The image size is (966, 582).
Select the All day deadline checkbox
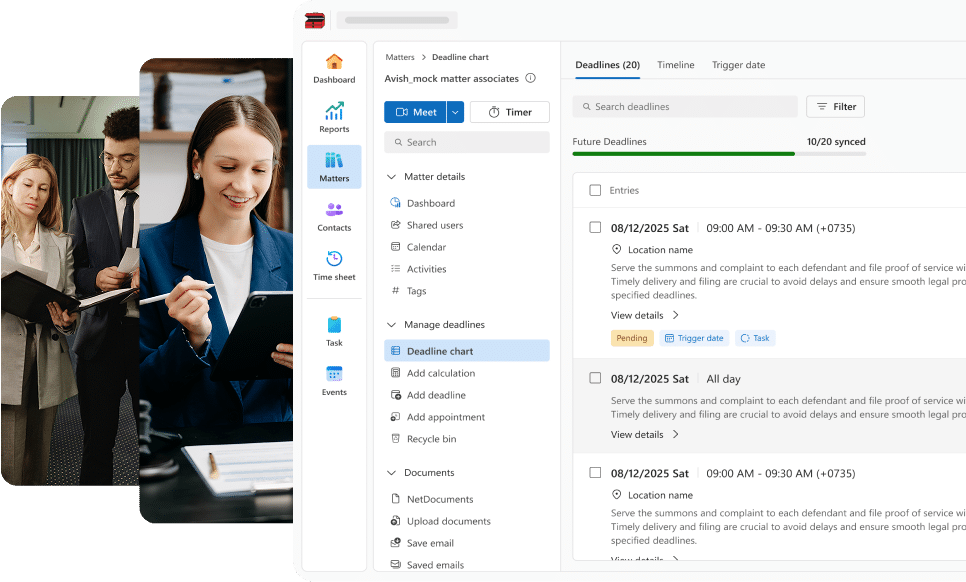point(595,379)
